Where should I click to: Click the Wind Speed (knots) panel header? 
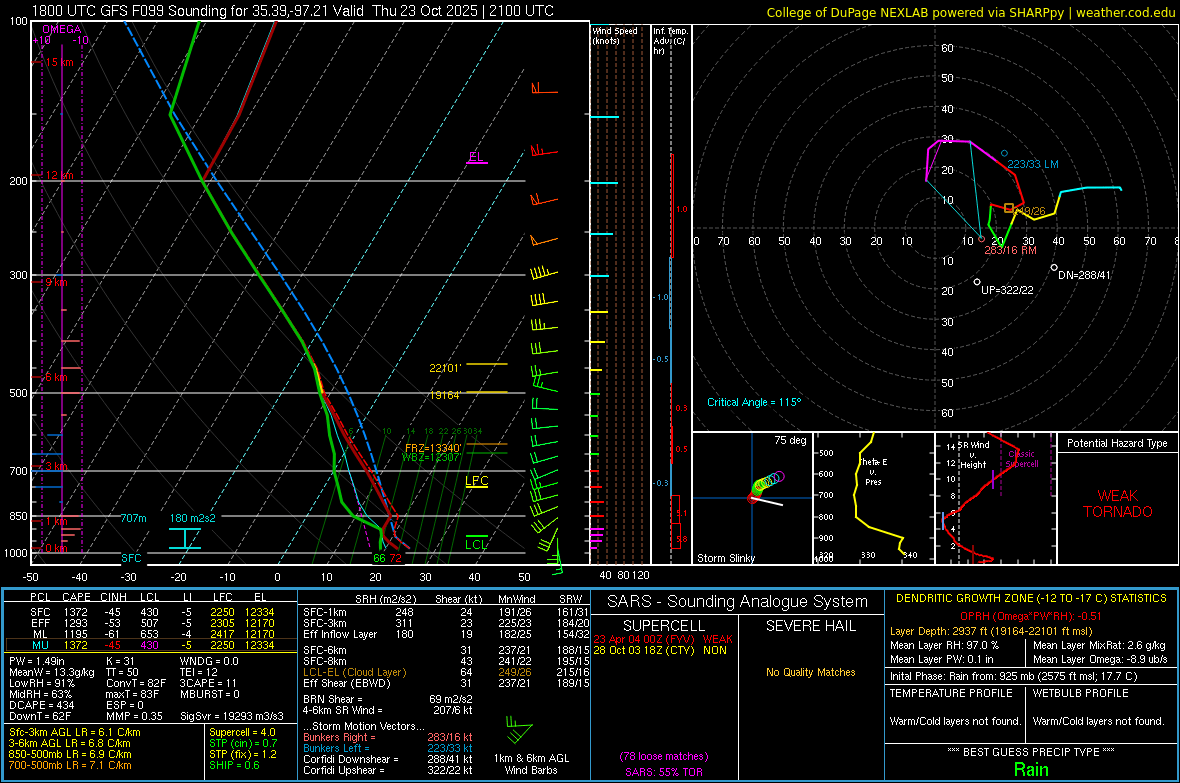click(x=615, y=35)
